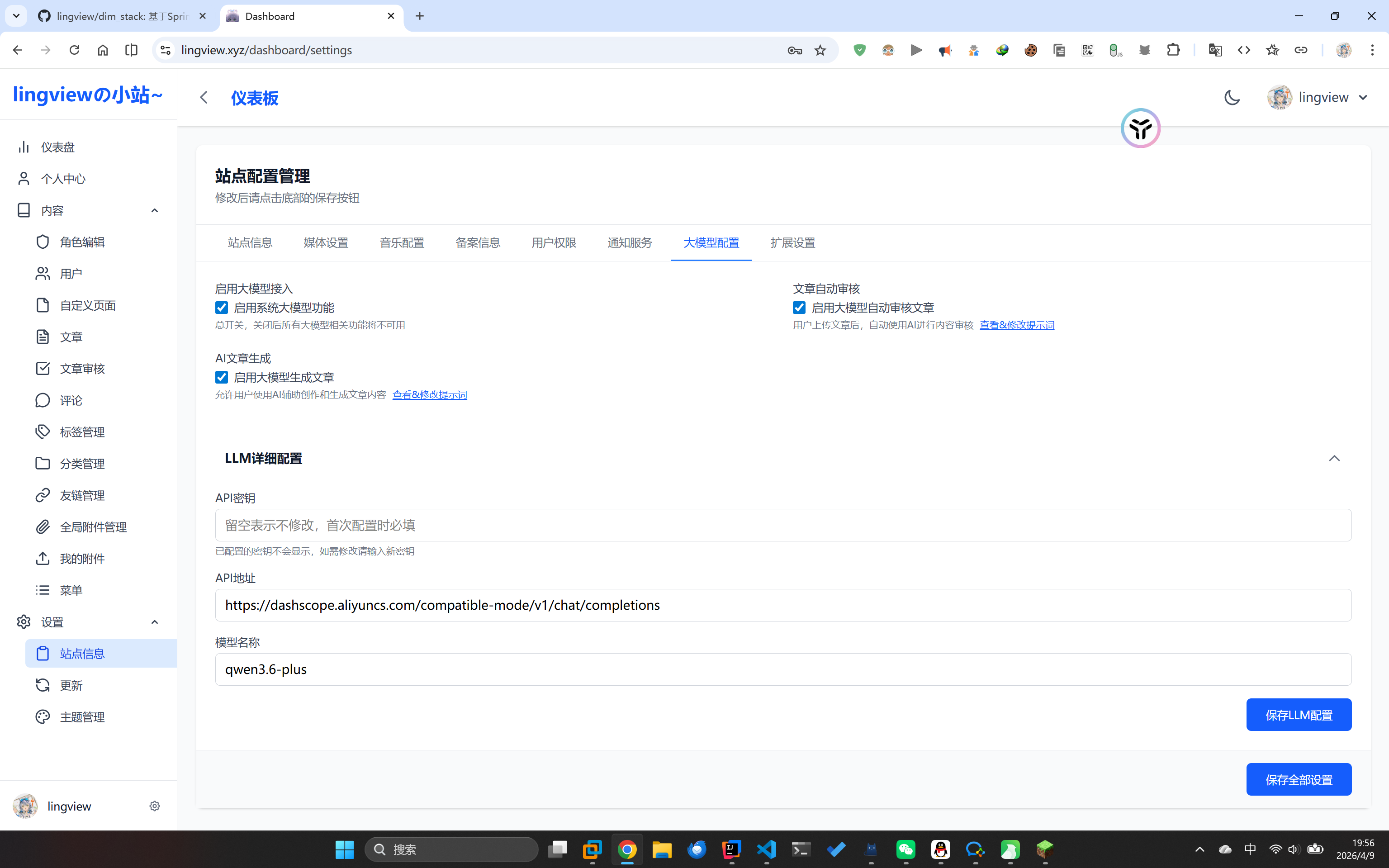Toggle dark mode moon icon
This screenshot has height=868, width=1389.
[1232, 97]
